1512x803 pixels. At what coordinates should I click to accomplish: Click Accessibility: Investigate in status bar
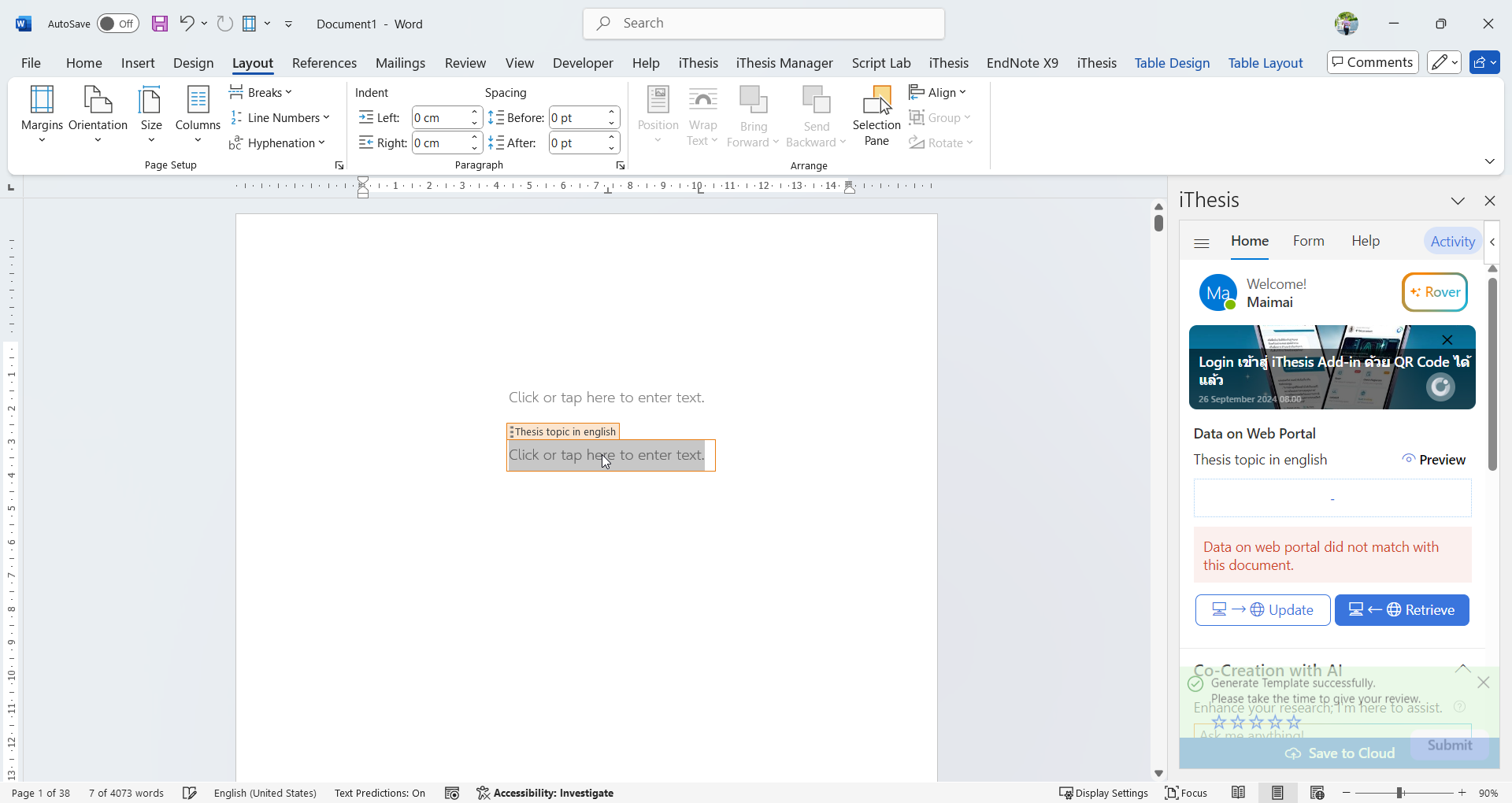(545, 793)
